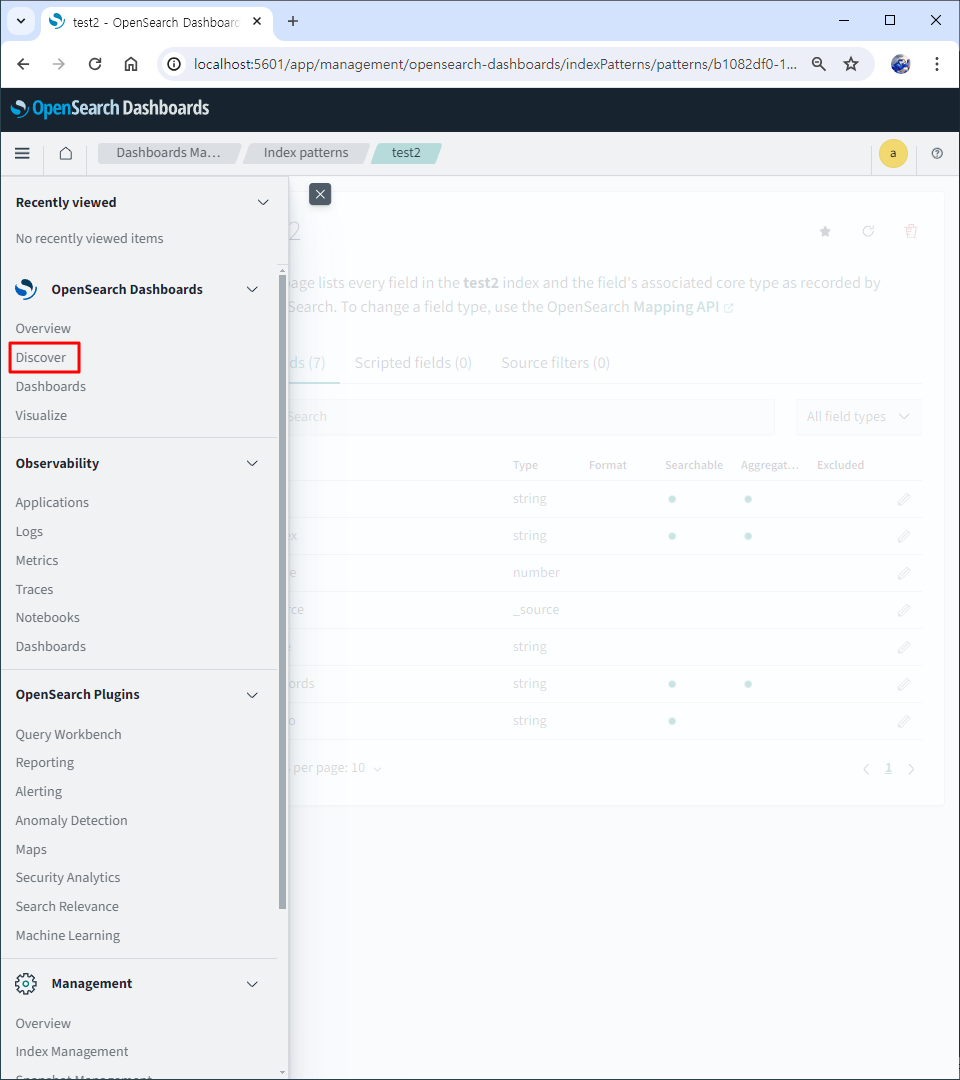Switch to Source filters tab
Image resolution: width=960 pixels, height=1080 pixels.
555,363
